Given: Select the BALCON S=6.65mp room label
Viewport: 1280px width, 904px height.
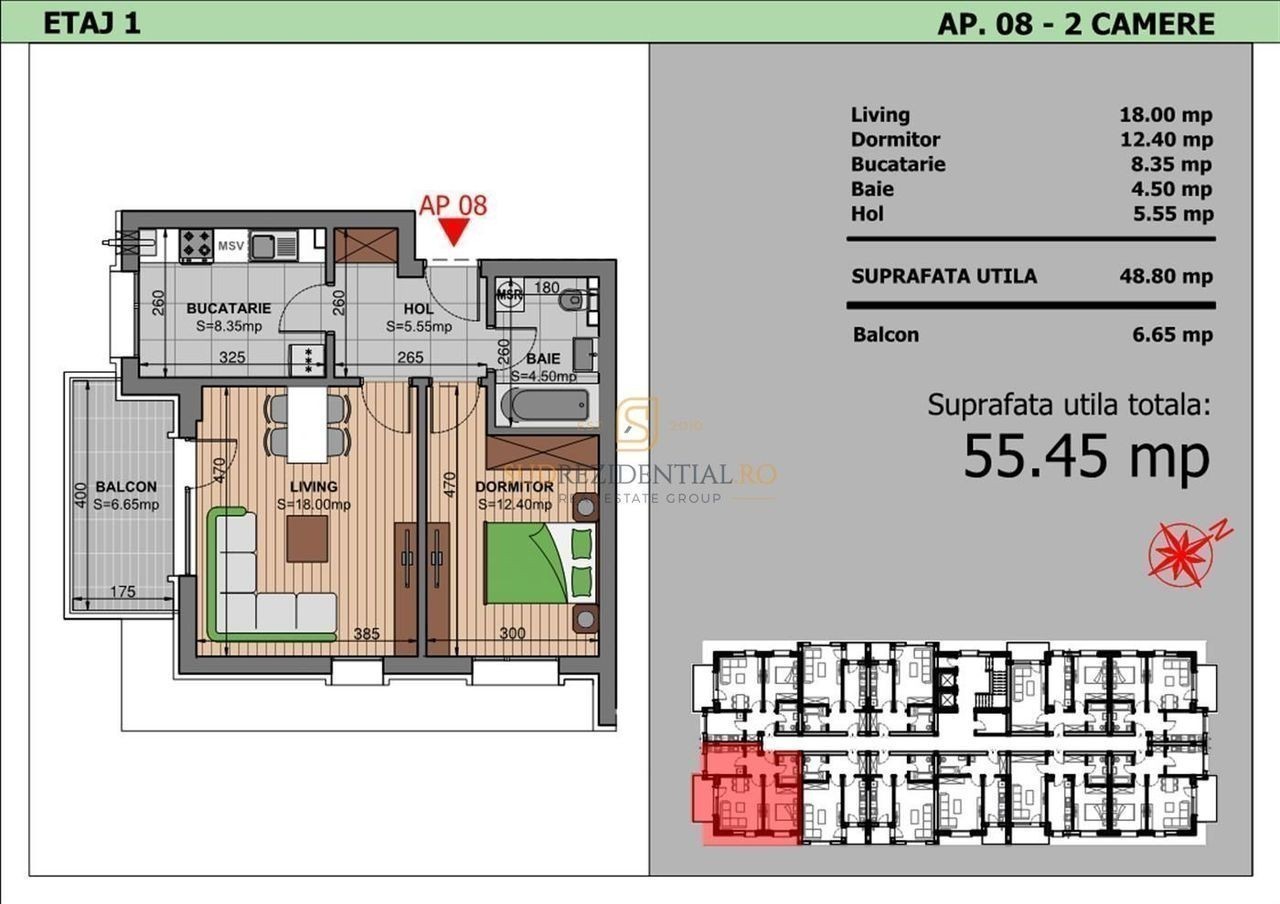Looking at the screenshot, I should click(x=126, y=495).
